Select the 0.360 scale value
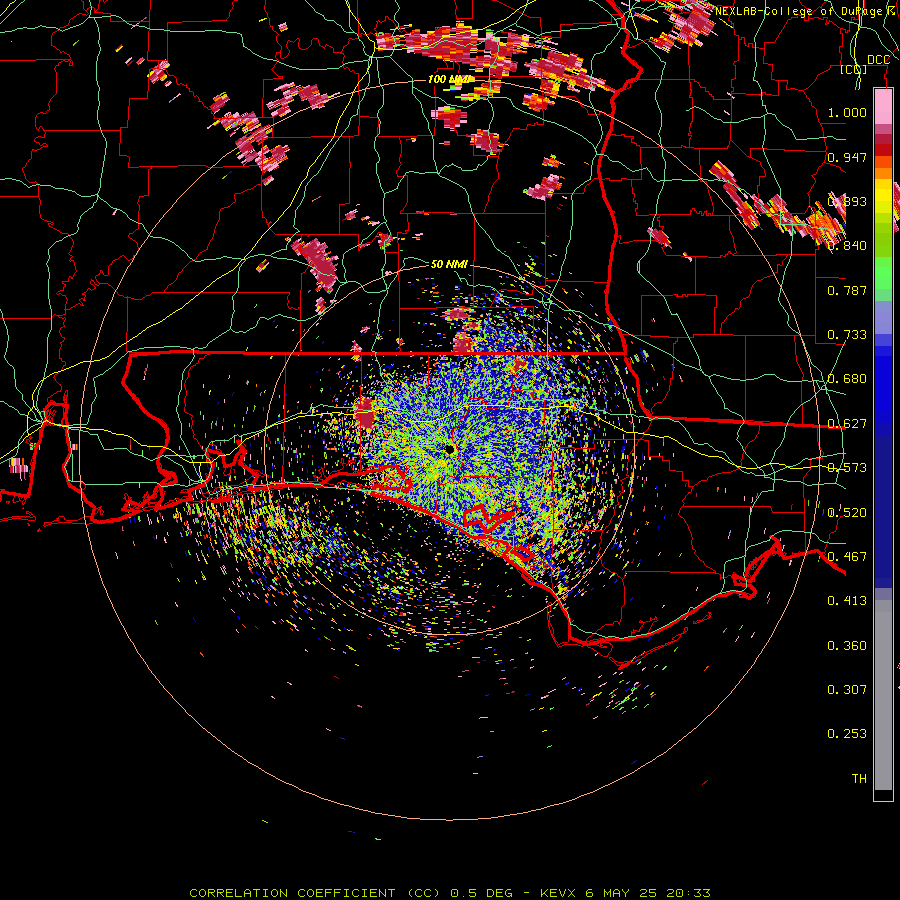900x900 pixels. tap(847, 646)
